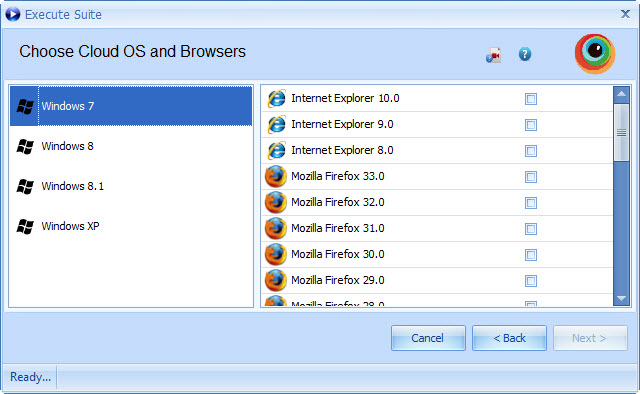640x394 pixels.
Task: Click the Internet Explorer 8.0 browser icon
Action: click(x=276, y=151)
